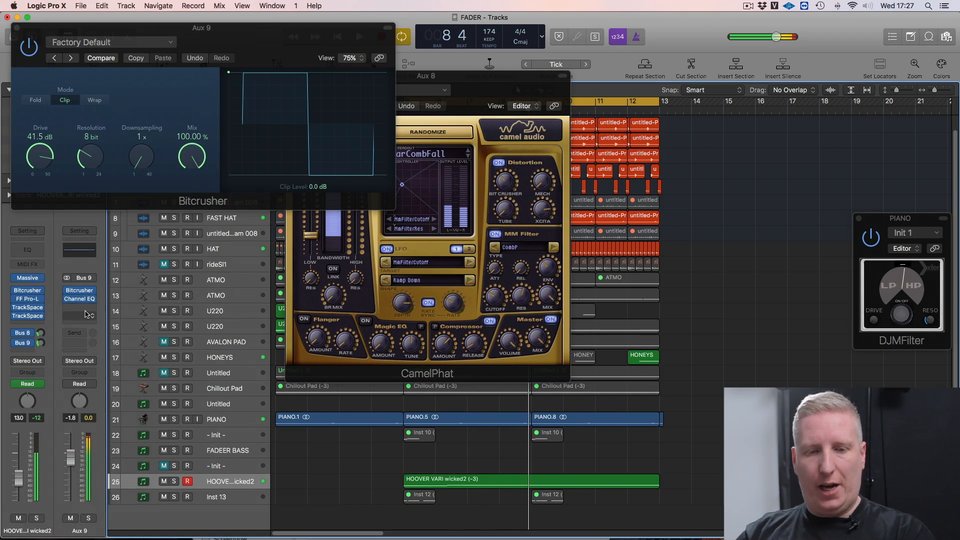Select Clip mode in Bitcrusher

65,100
